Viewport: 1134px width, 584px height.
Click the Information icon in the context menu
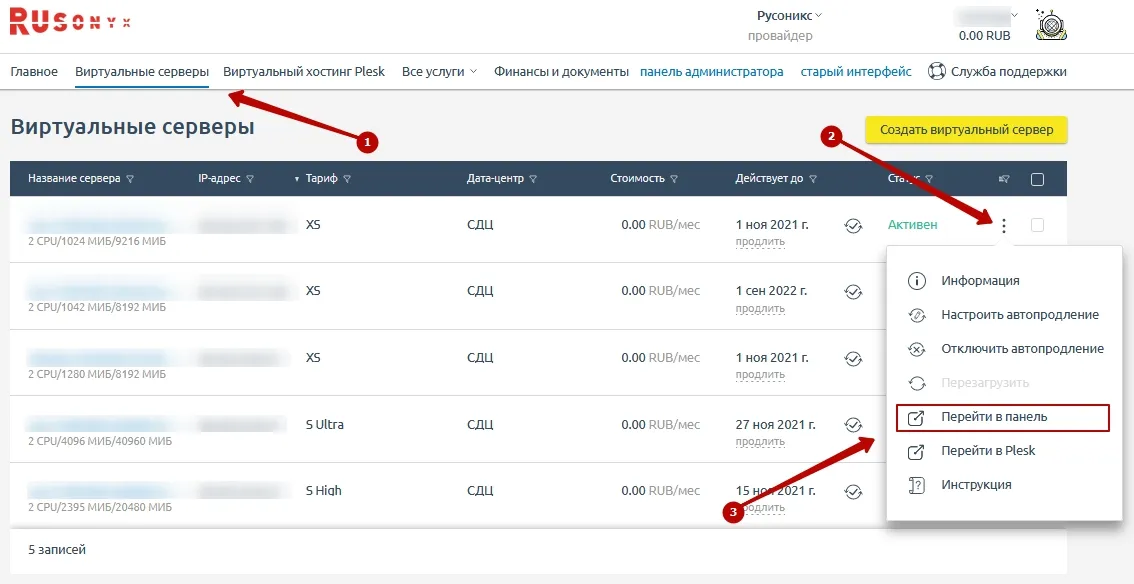point(916,281)
